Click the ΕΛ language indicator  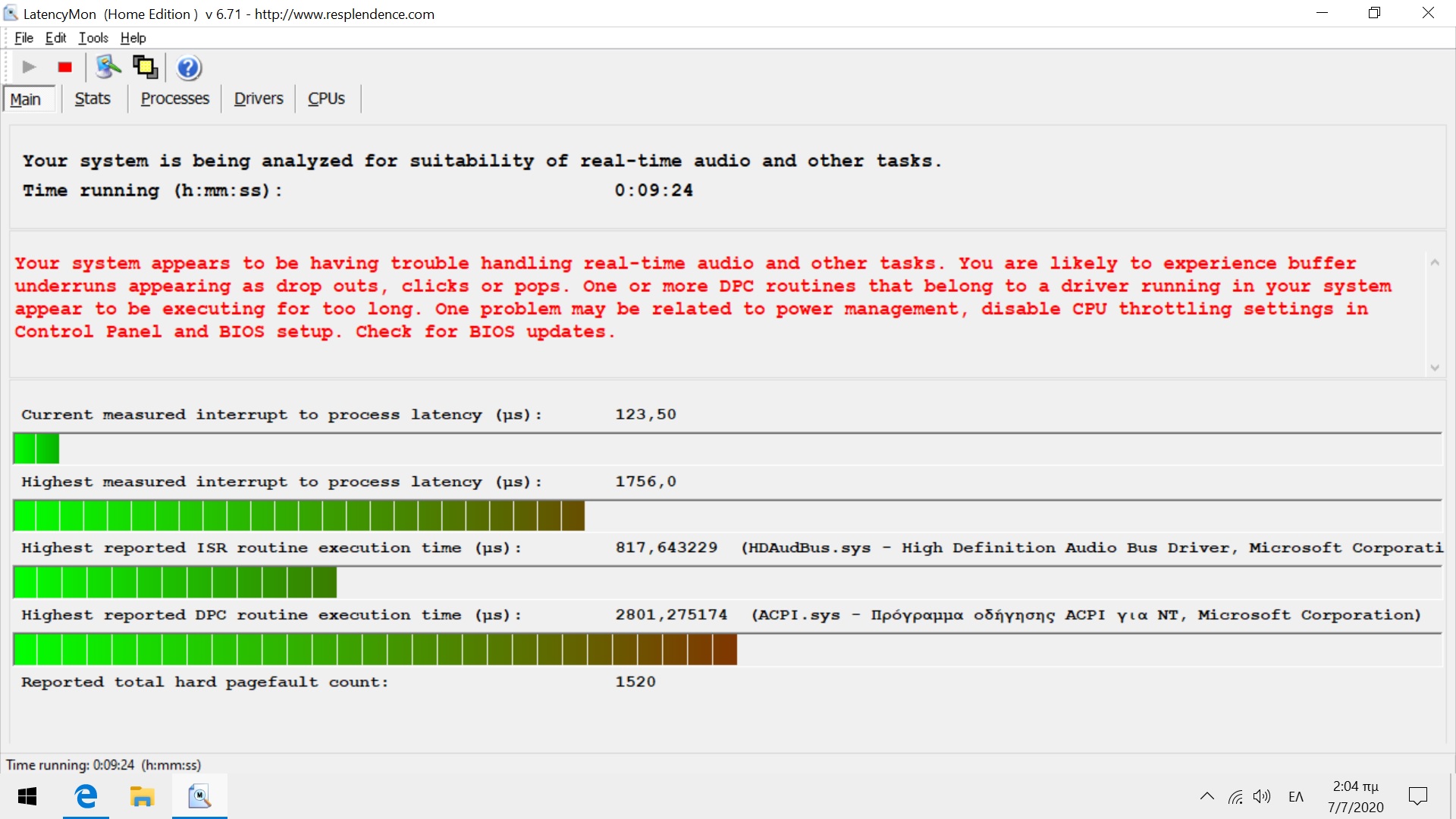pos(1296,796)
